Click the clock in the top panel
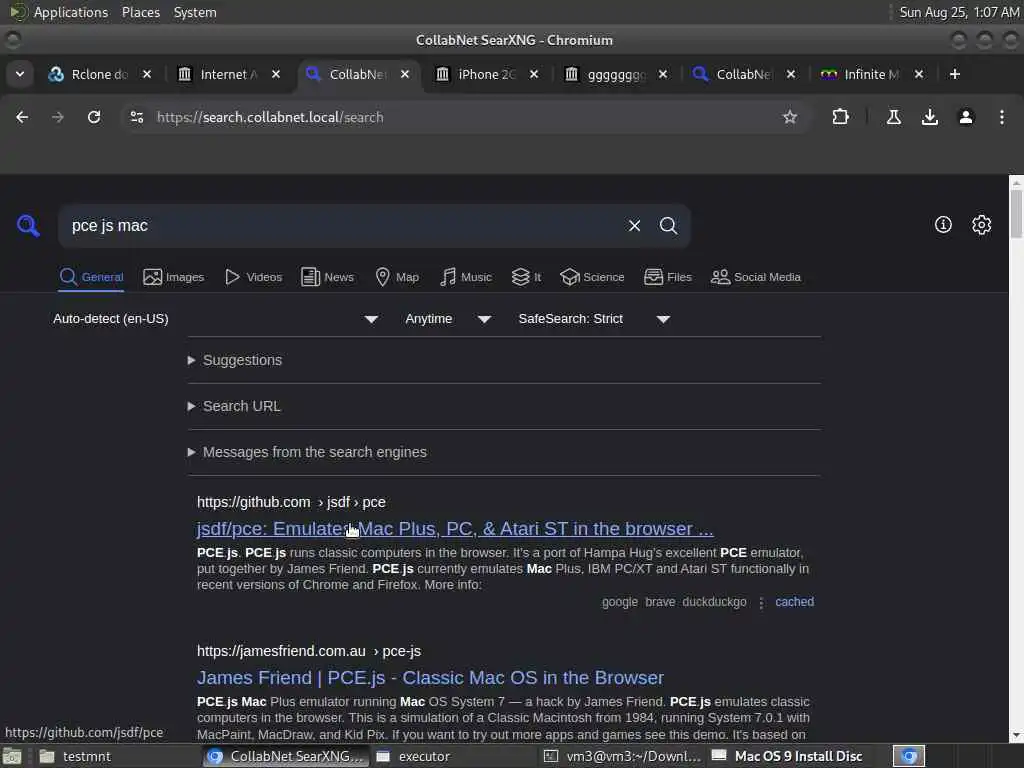Viewport: 1024px width, 768px height. pyautogui.click(x=959, y=12)
